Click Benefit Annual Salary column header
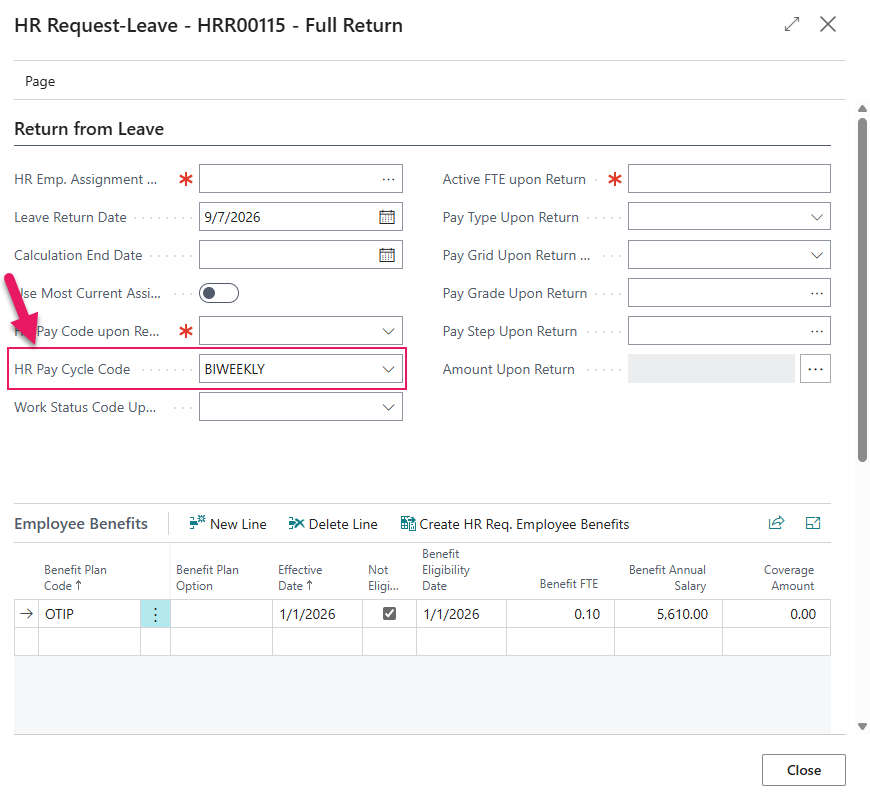Image resolution: width=870 pixels, height=797 pixels. tap(667, 578)
